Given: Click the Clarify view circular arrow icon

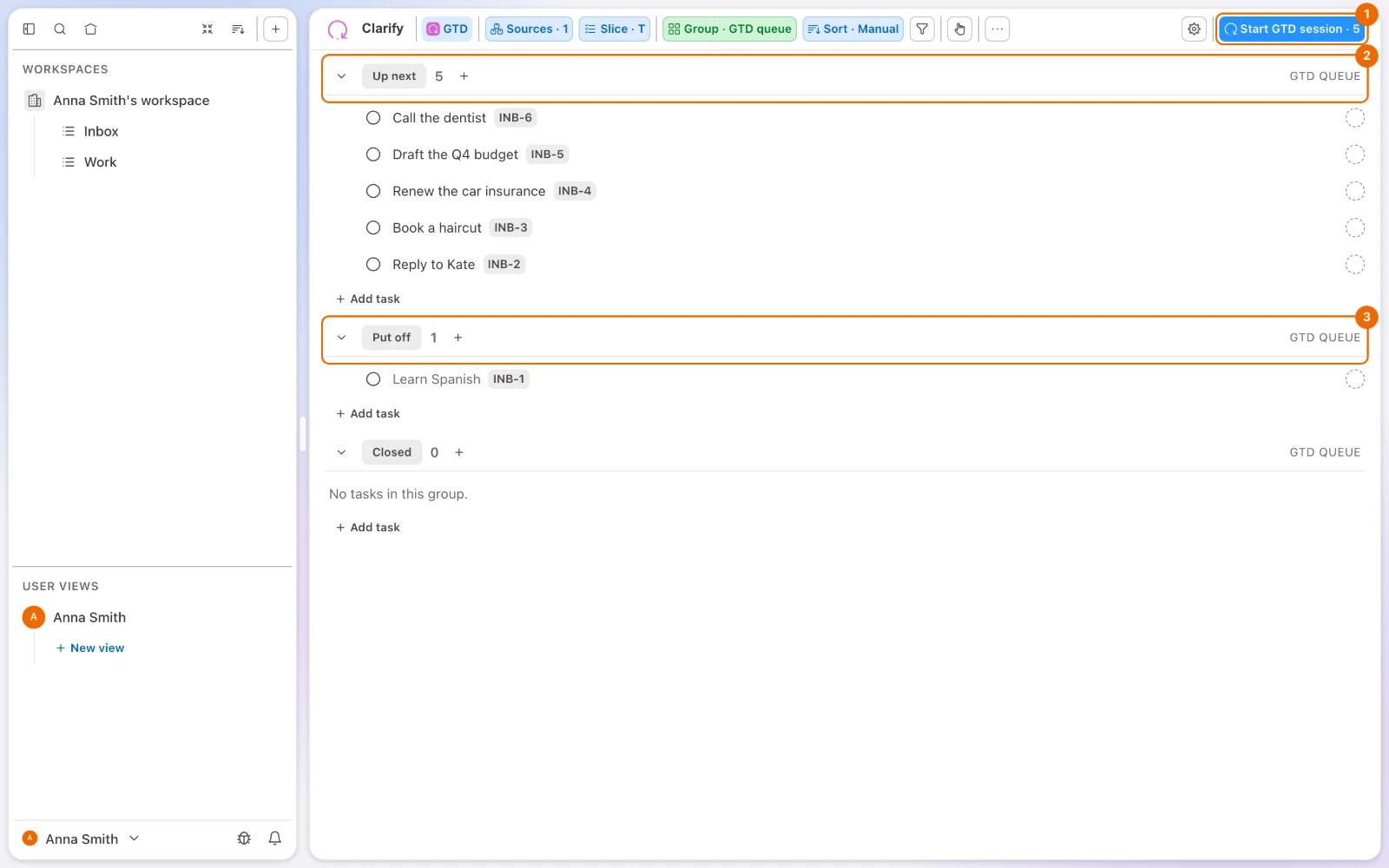Looking at the screenshot, I should [338, 30].
